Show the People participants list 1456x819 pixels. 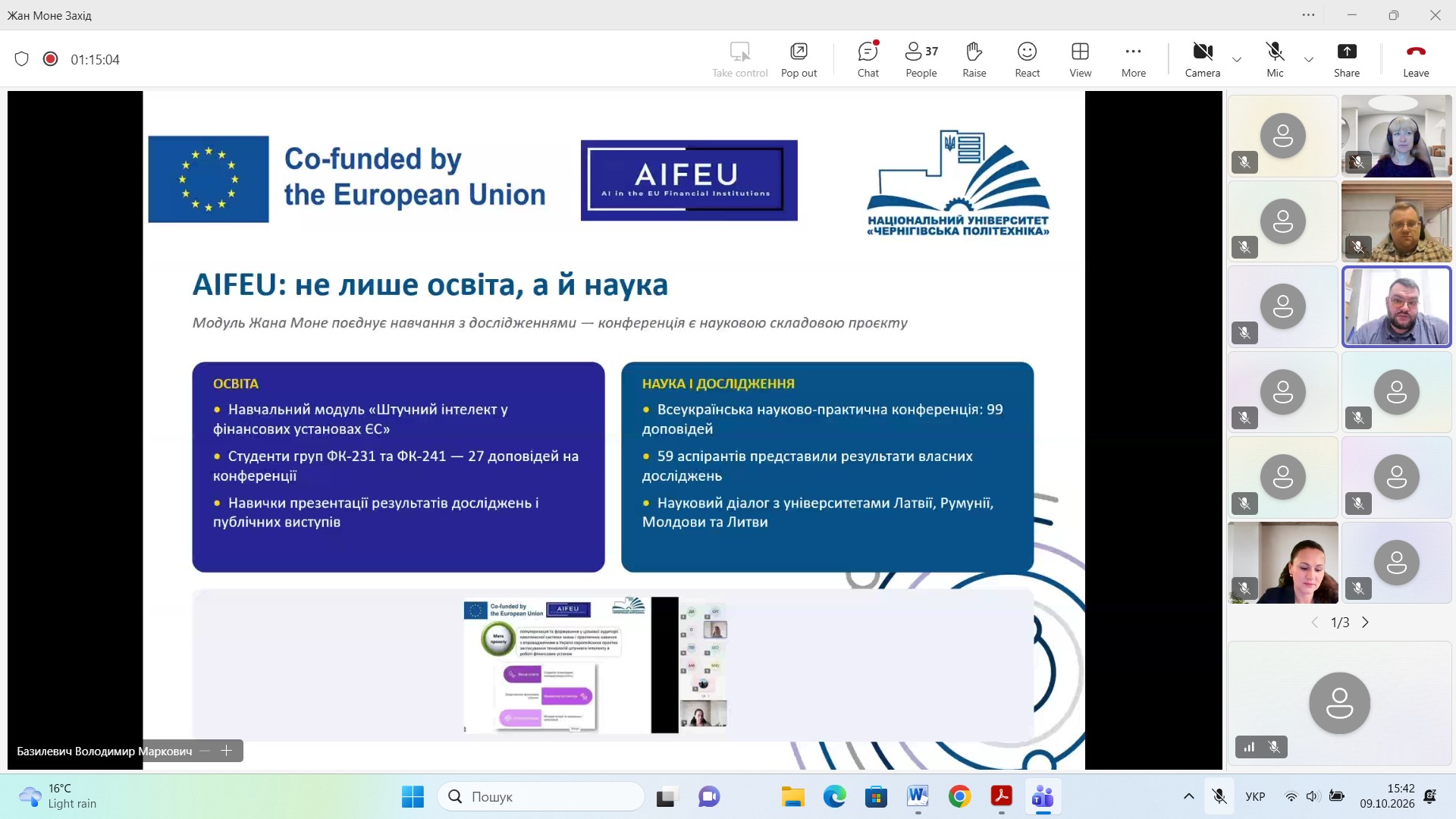pos(921,59)
